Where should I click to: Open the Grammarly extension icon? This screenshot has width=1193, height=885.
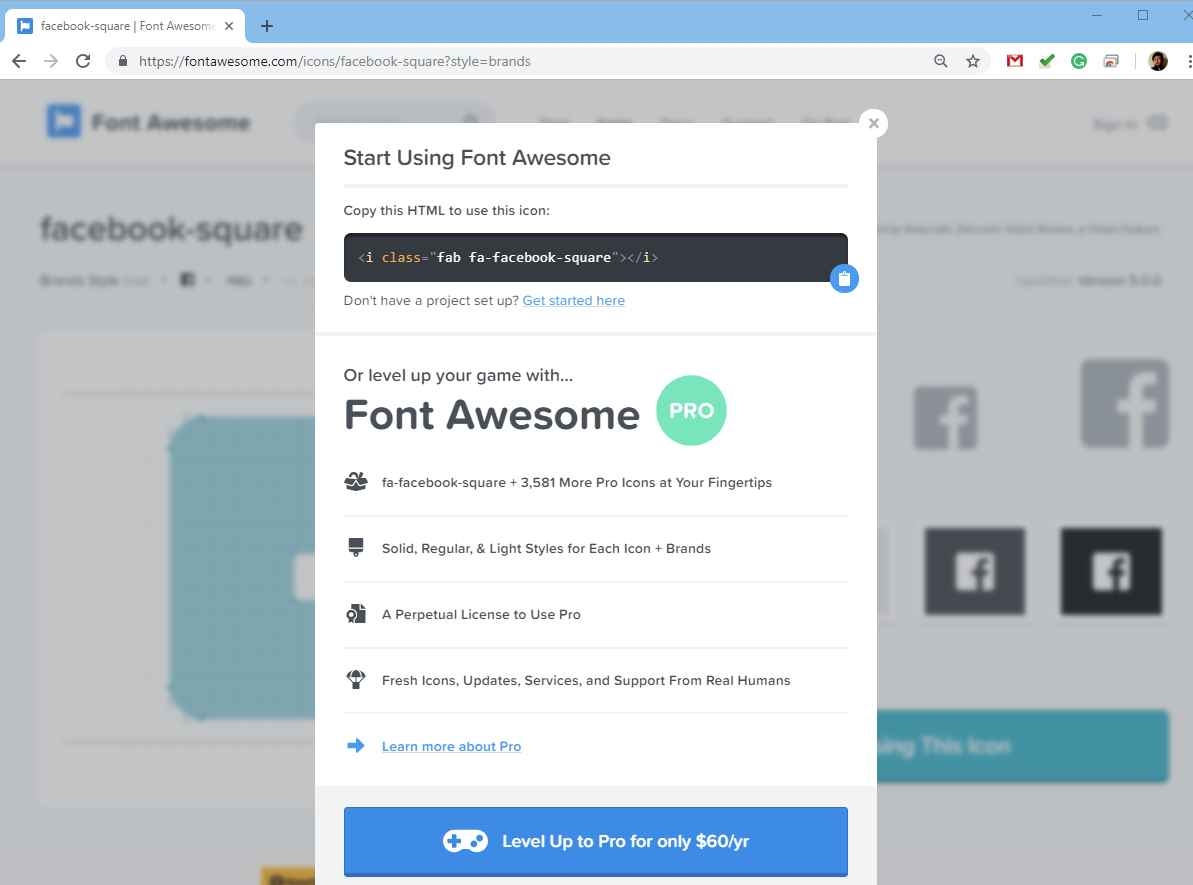point(1079,60)
